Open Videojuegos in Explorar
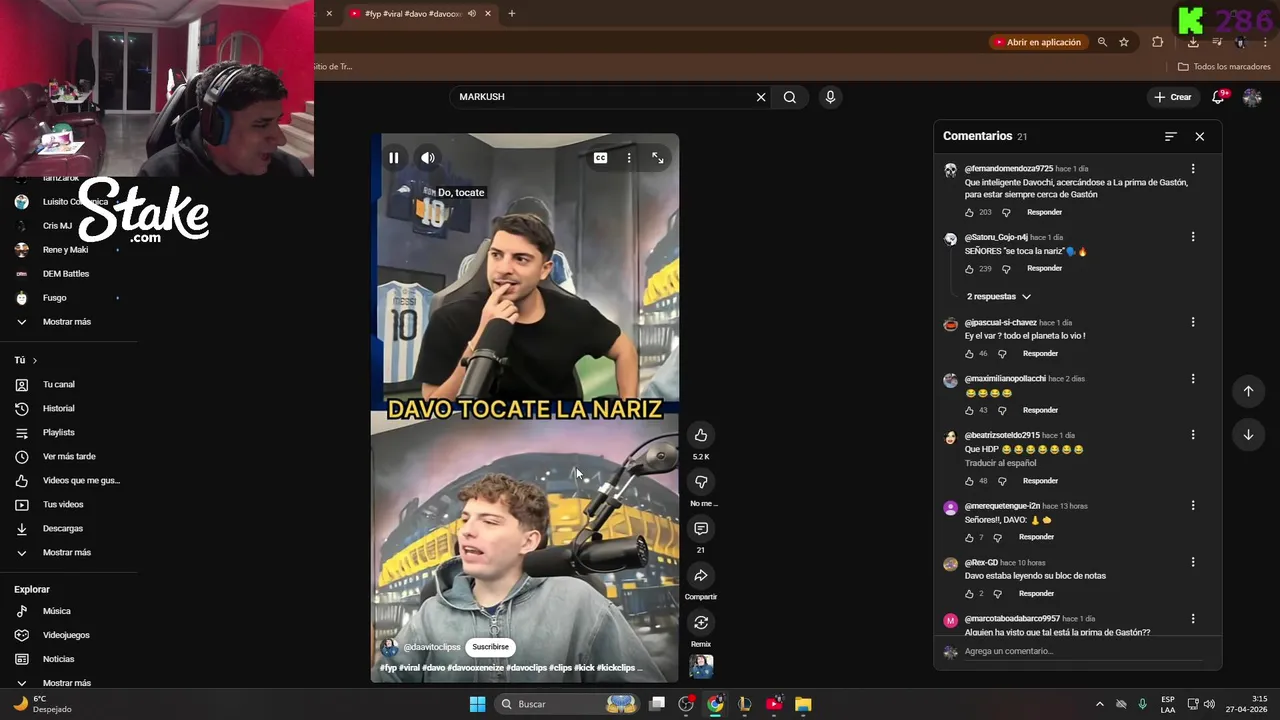The image size is (1280, 720). pos(66,635)
